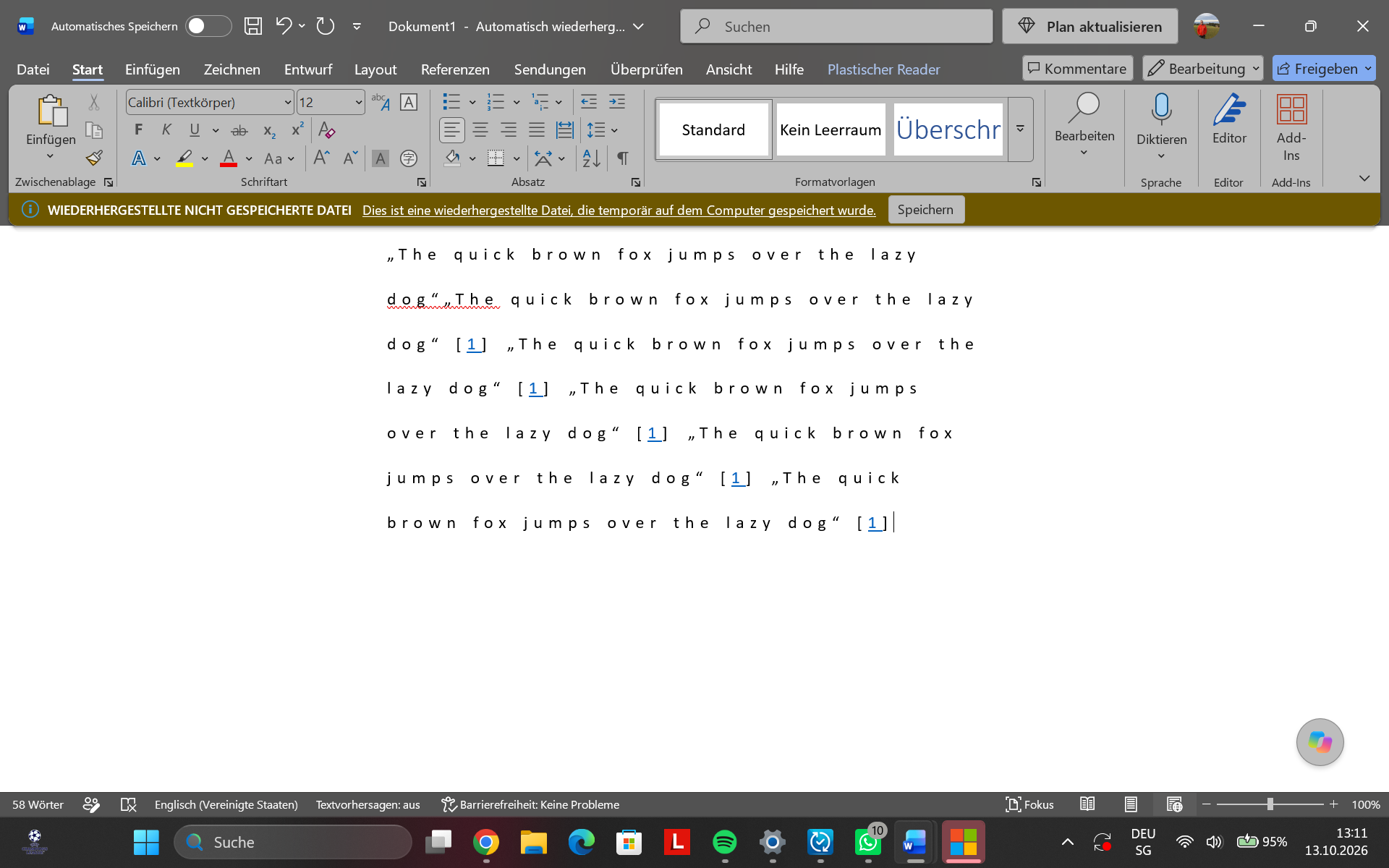Toggle paragraph marks display
Screen dimensions: 1389x868
point(623,158)
